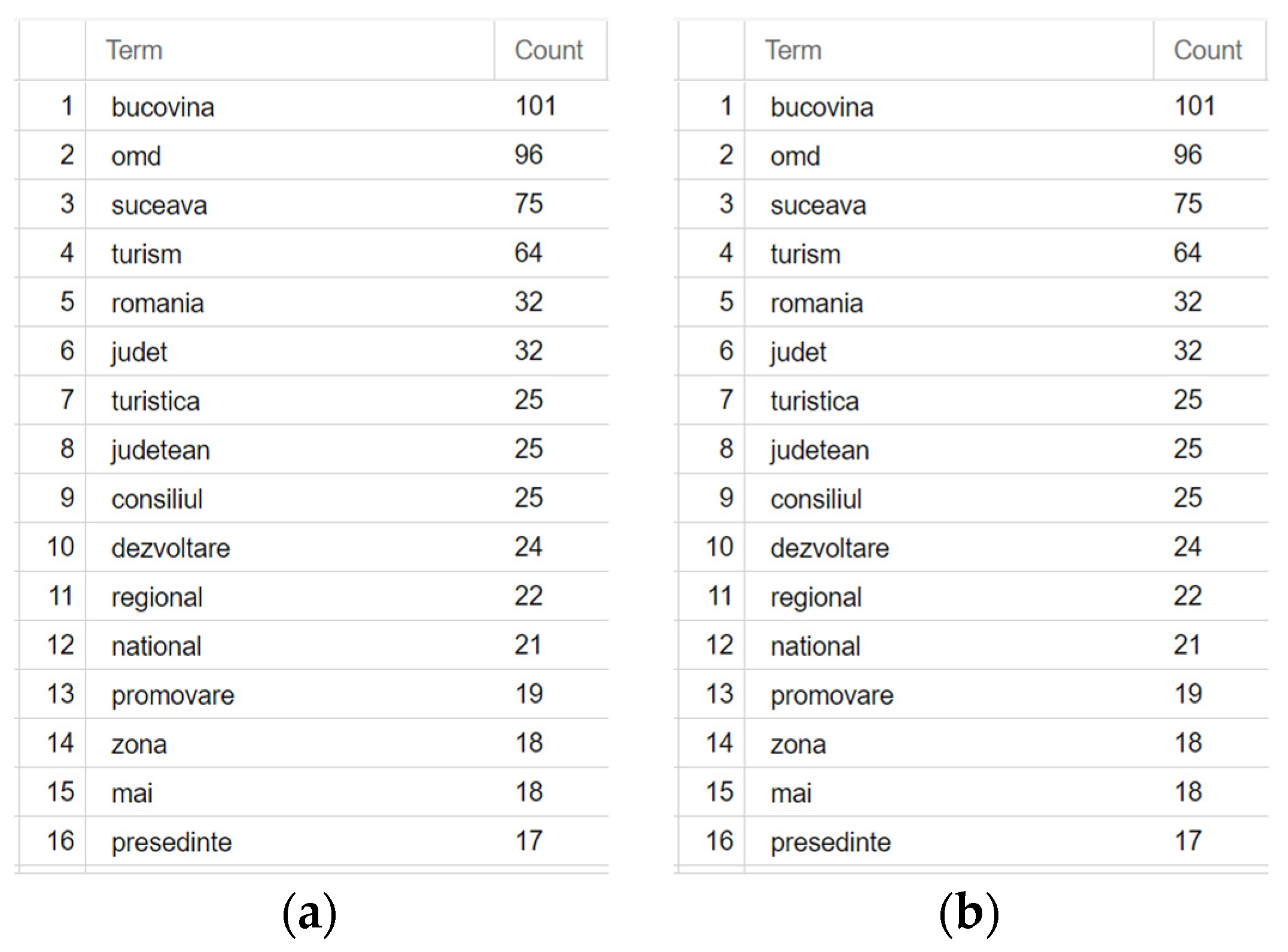Sort by the Count header in table (a)
Screen dimensions: 1288x952
tap(549, 50)
